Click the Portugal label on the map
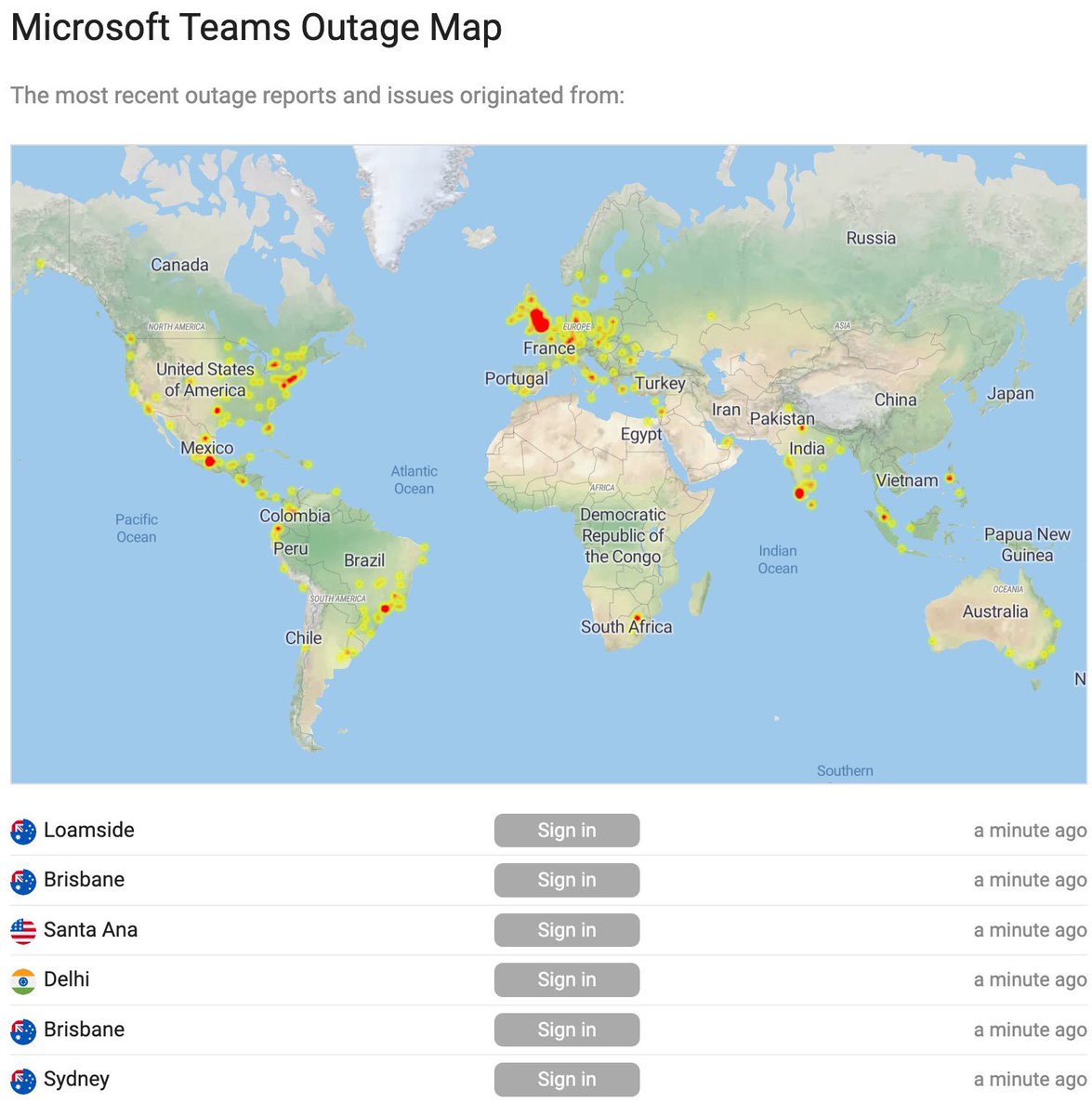Image resolution: width=1092 pixels, height=1115 pixels. pos(517,379)
